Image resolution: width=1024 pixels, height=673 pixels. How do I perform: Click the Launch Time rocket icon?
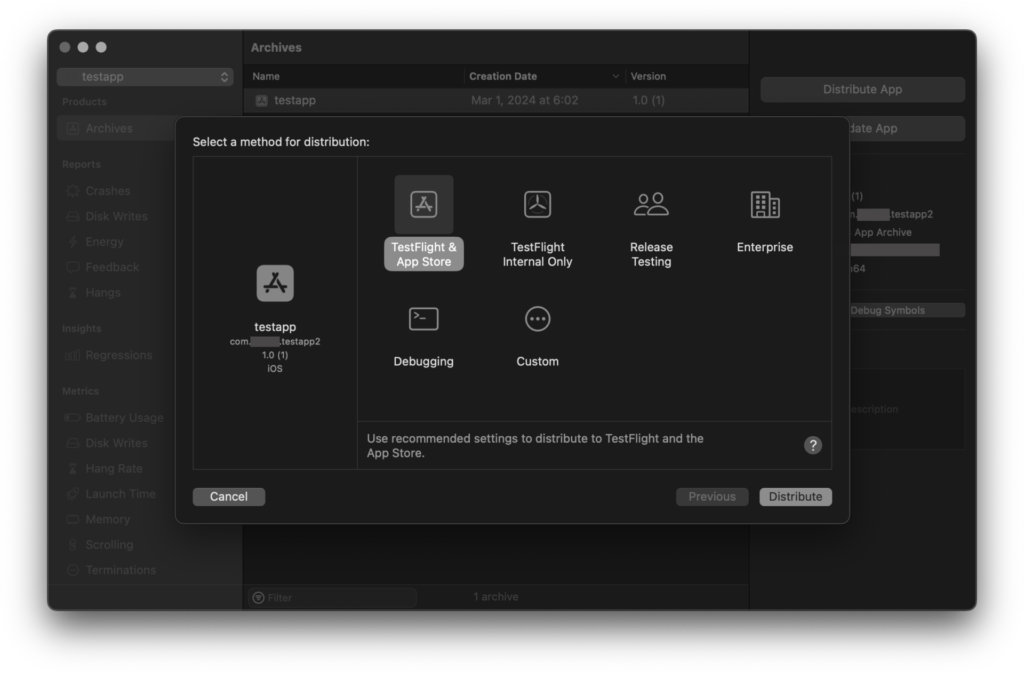72,494
